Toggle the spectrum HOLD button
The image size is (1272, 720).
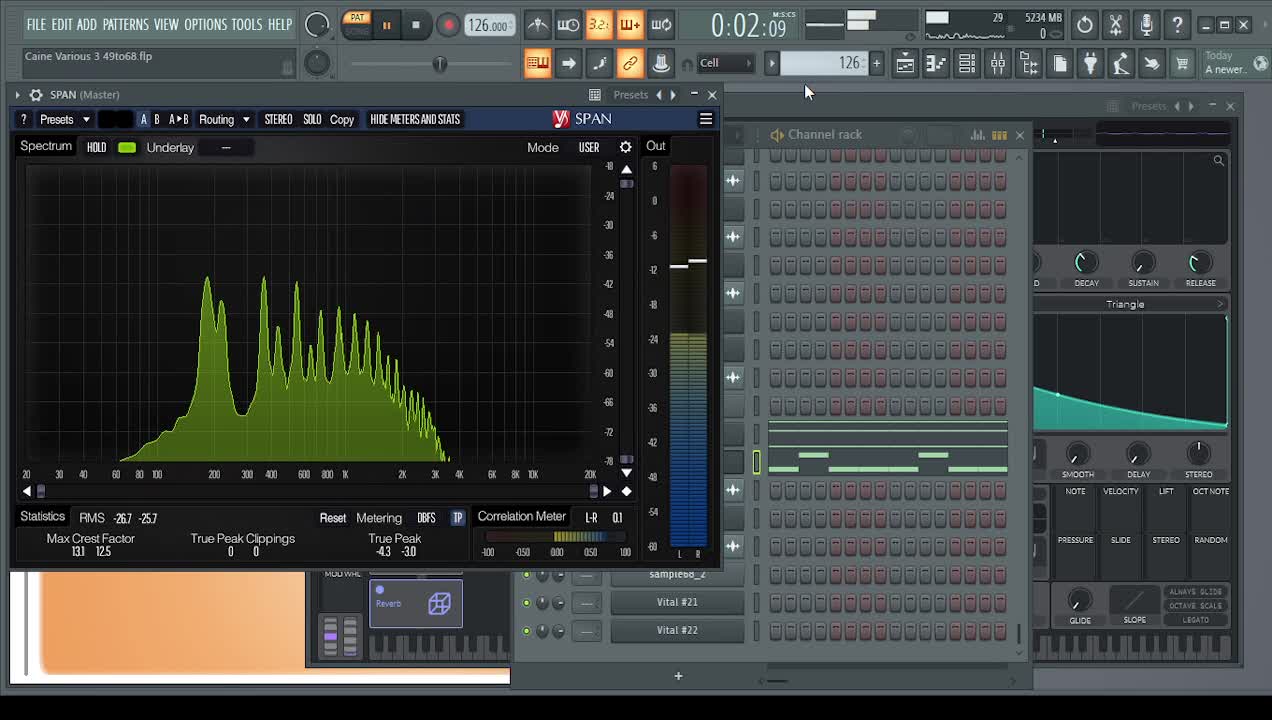pyautogui.click(x=96, y=147)
